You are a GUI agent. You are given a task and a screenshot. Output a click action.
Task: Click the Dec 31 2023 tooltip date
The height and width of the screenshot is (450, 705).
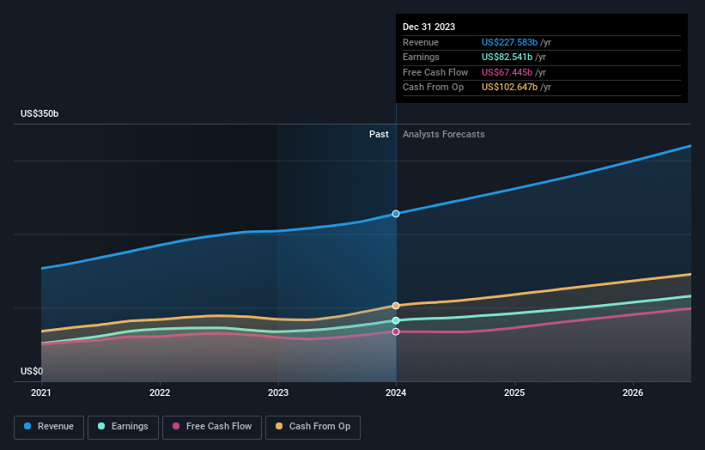[428, 27]
